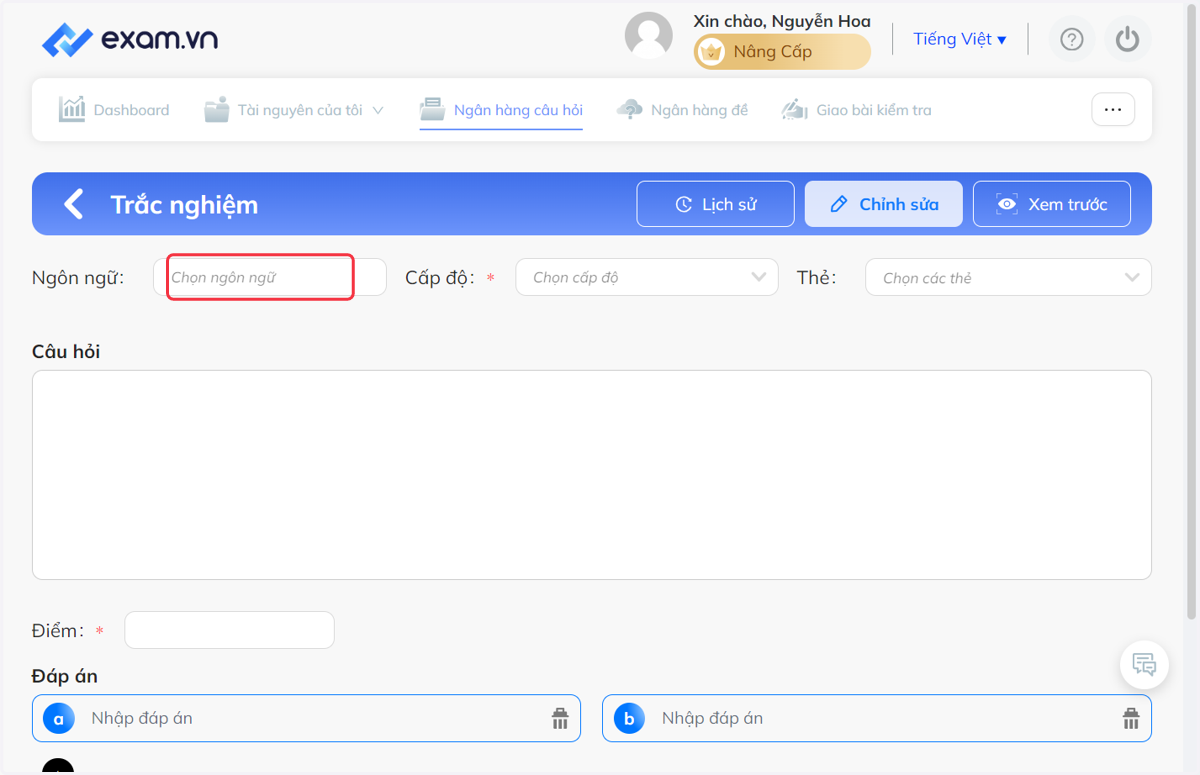Click the Thẻ dropdown chevron arrow
1200x775 pixels.
[x=1132, y=277]
